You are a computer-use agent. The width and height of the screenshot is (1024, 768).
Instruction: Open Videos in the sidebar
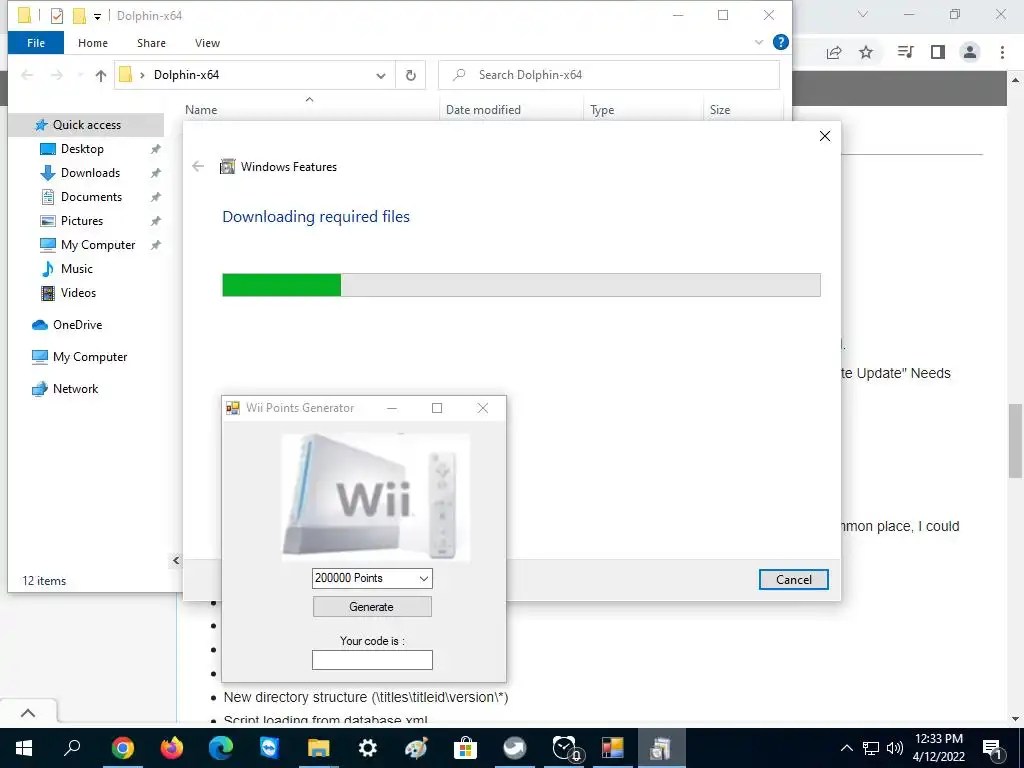tap(78, 293)
